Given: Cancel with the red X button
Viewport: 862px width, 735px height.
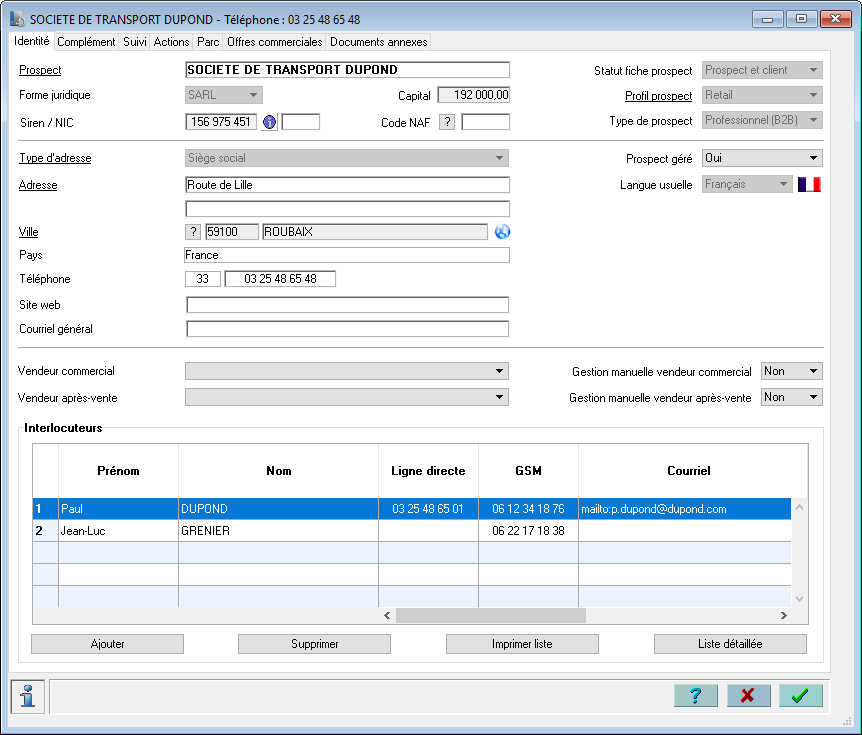Looking at the screenshot, I should click(748, 696).
